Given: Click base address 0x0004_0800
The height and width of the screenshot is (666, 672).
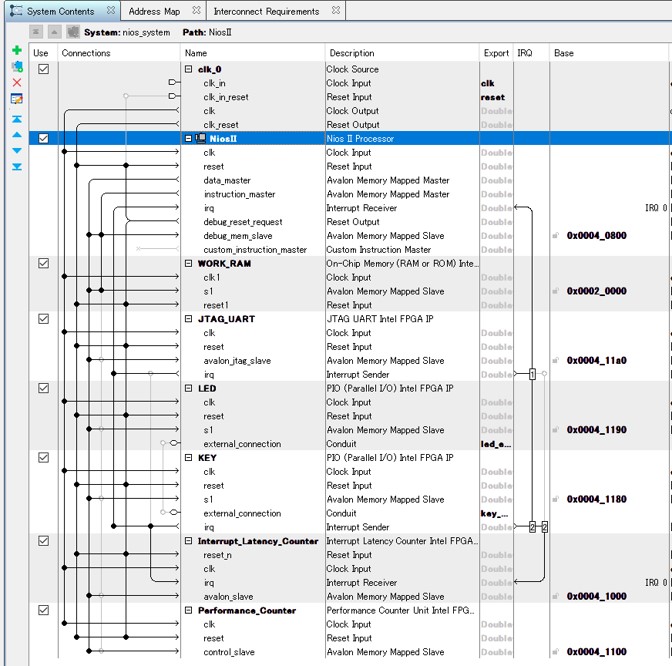Looking at the screenshot, I should [x=597, y=235].
